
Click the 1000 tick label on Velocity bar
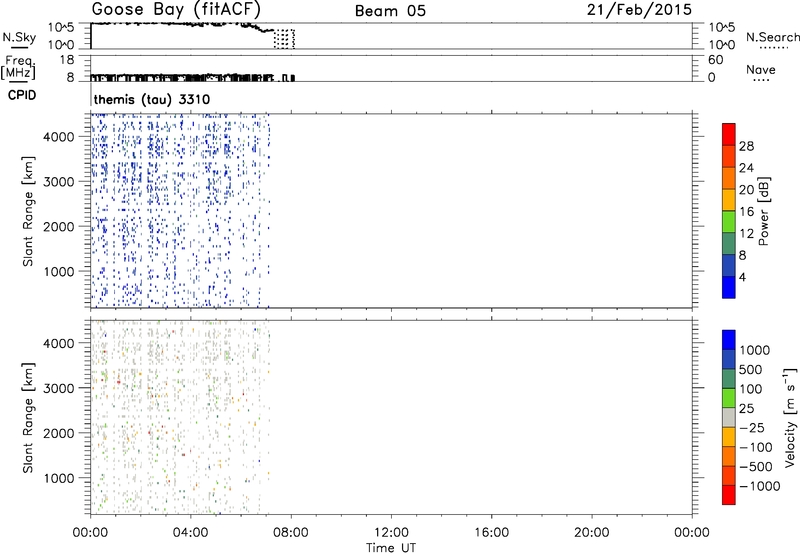tap(755, 350)
